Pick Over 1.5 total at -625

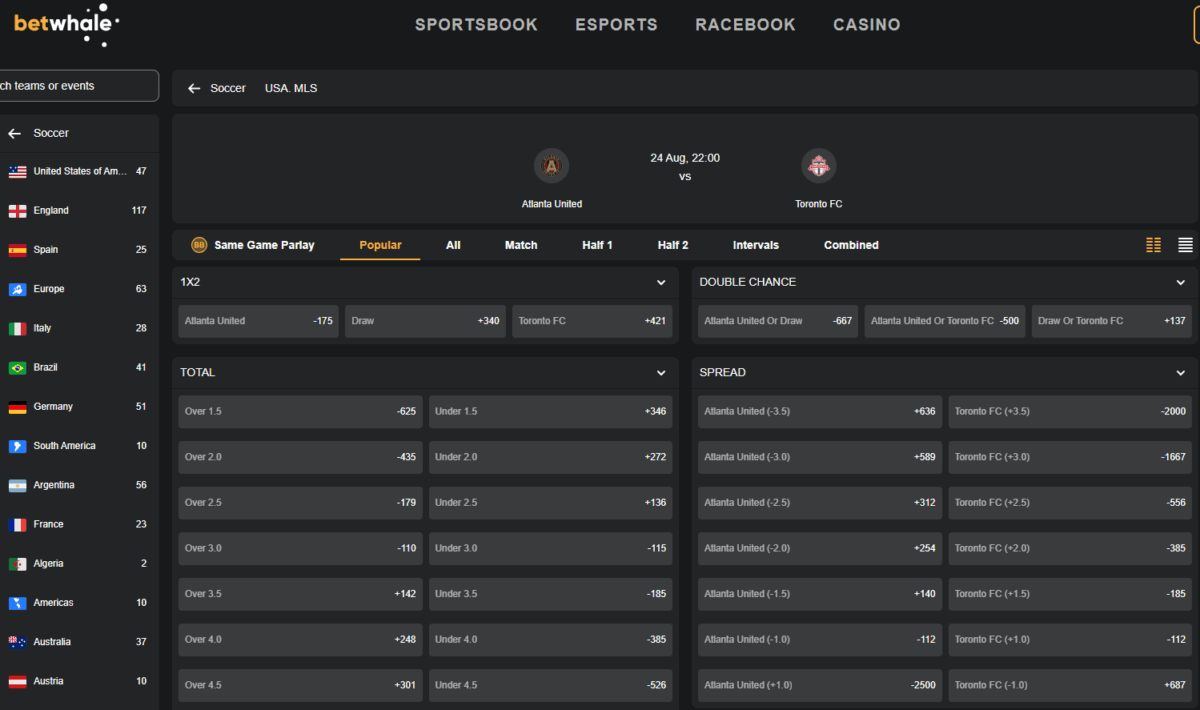301,412
